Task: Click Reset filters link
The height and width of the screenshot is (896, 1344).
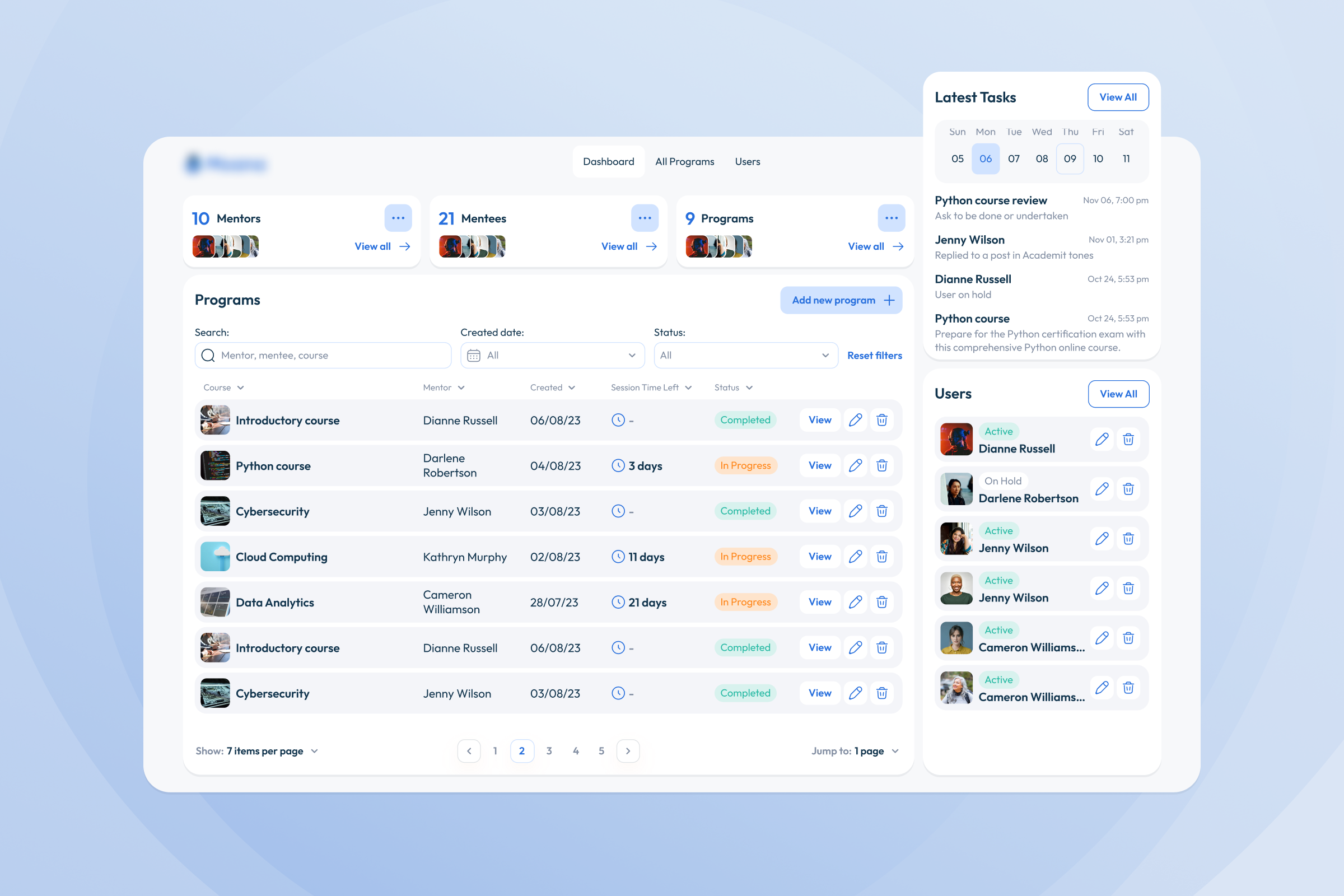Action: tap(874, 356)
